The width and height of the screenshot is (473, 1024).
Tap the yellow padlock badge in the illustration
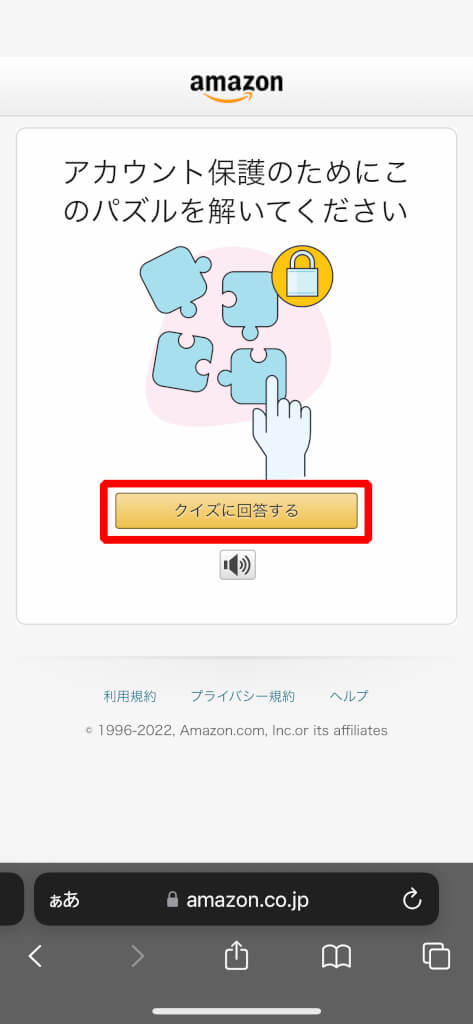coord(302,276)
